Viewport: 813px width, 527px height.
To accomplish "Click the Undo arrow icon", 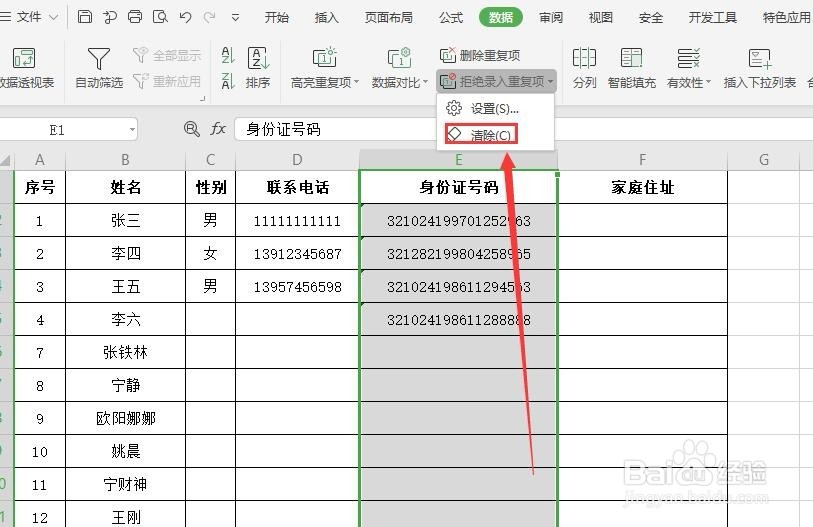I will (185, 17).
